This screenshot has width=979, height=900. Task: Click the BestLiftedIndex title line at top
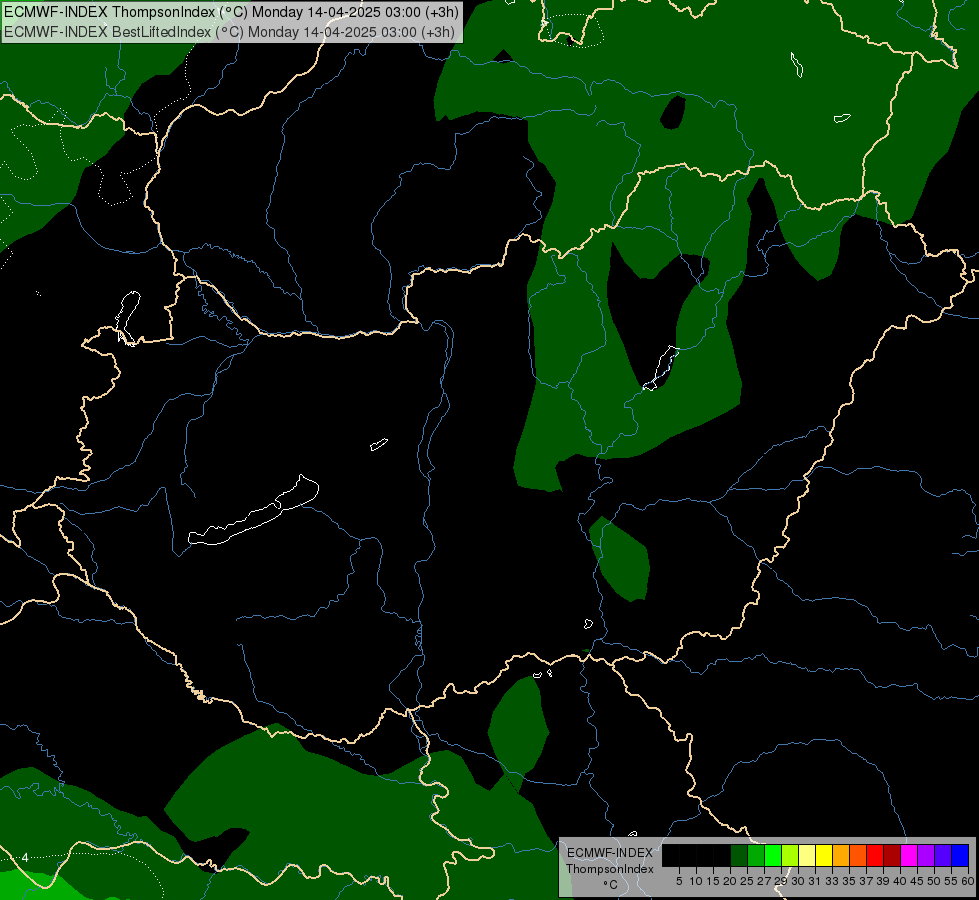coord(229,31)
